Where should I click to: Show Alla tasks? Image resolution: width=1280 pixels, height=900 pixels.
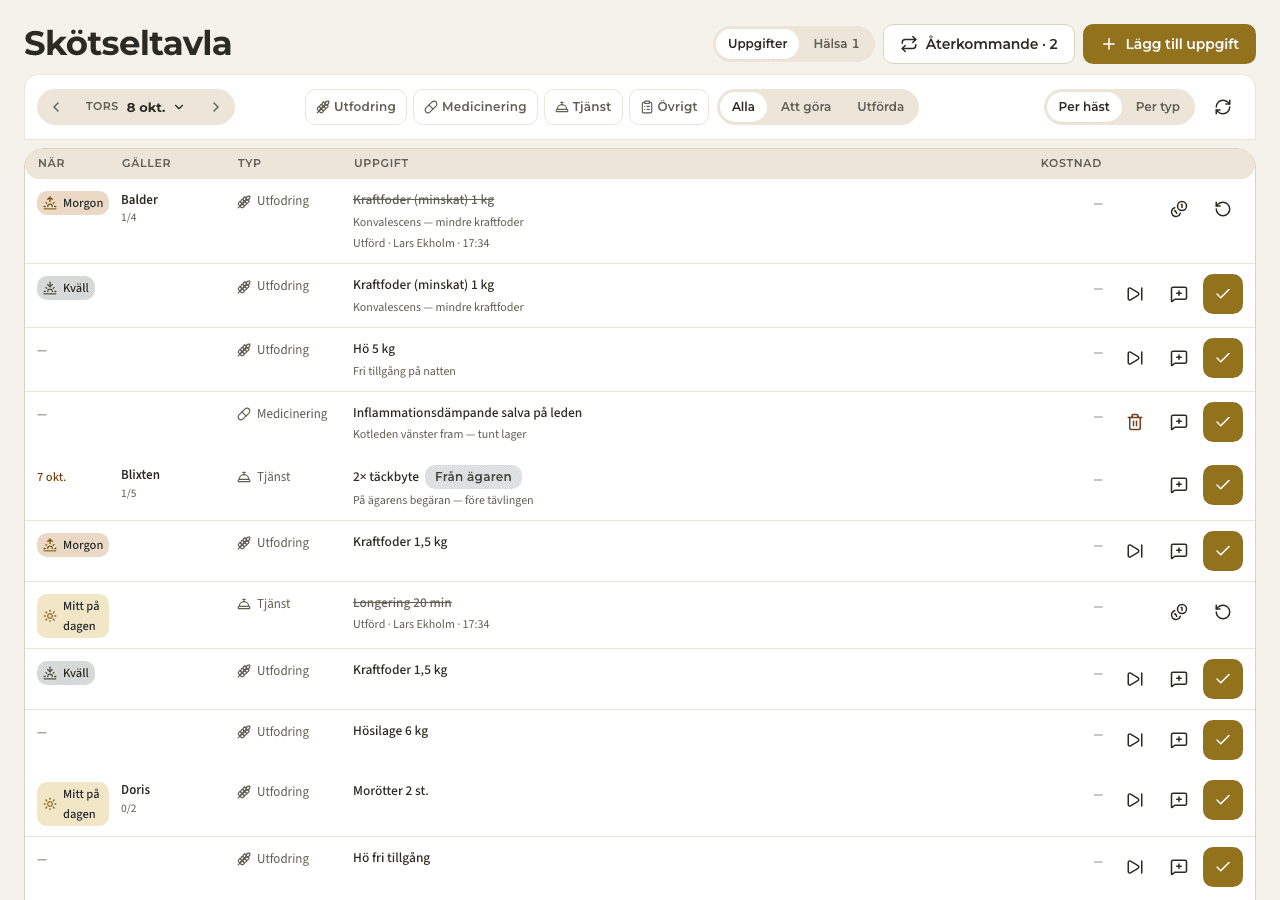[743, 107]
